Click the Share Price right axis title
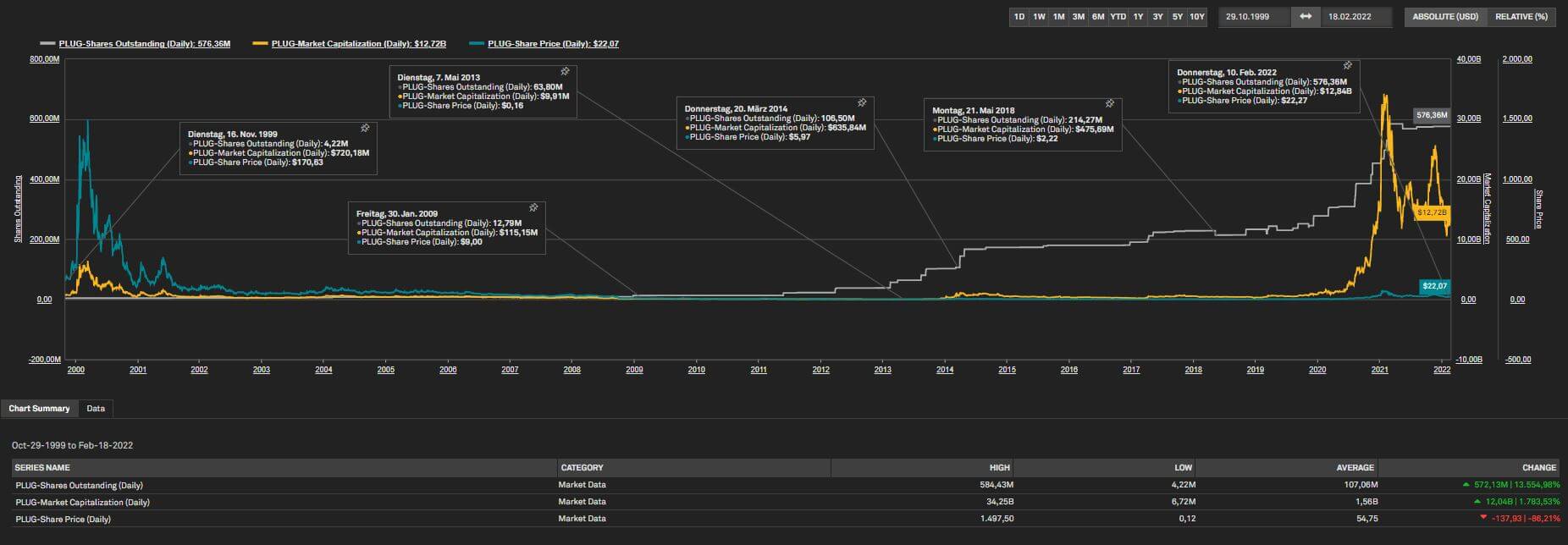 (x=1539, y=209)
